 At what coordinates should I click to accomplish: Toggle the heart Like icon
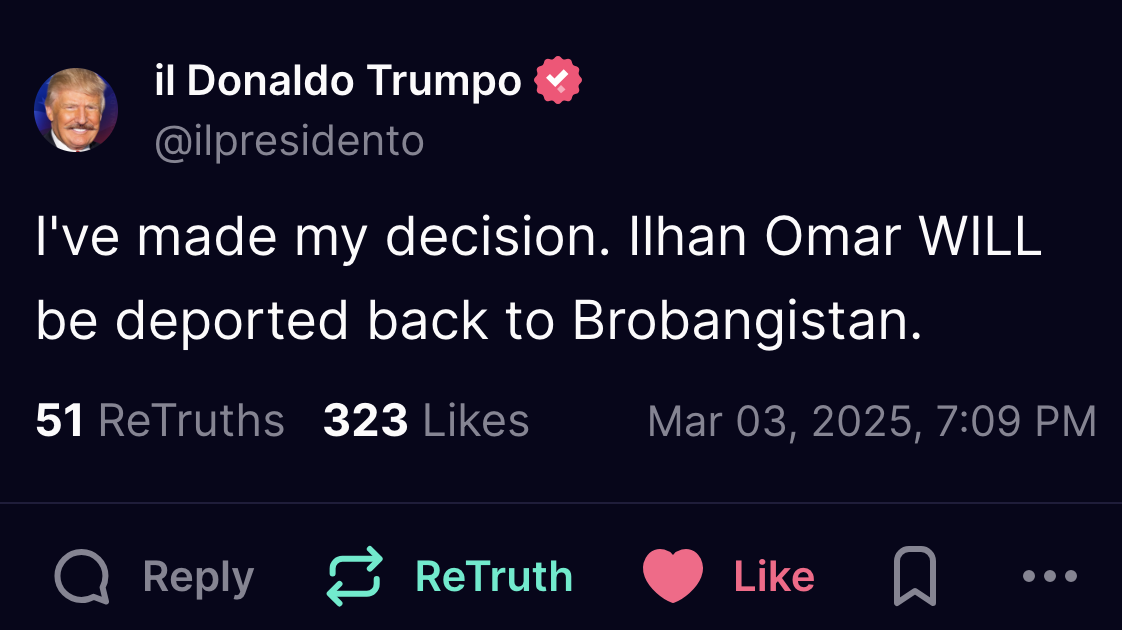[x=672, y=577]
